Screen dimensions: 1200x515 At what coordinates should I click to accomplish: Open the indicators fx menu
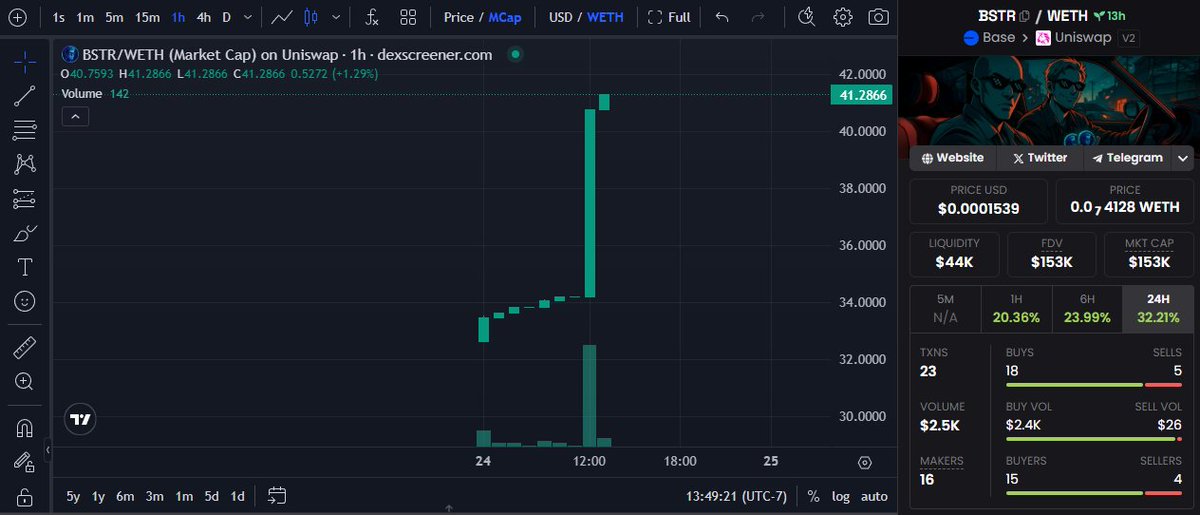[x=372, y=17]
